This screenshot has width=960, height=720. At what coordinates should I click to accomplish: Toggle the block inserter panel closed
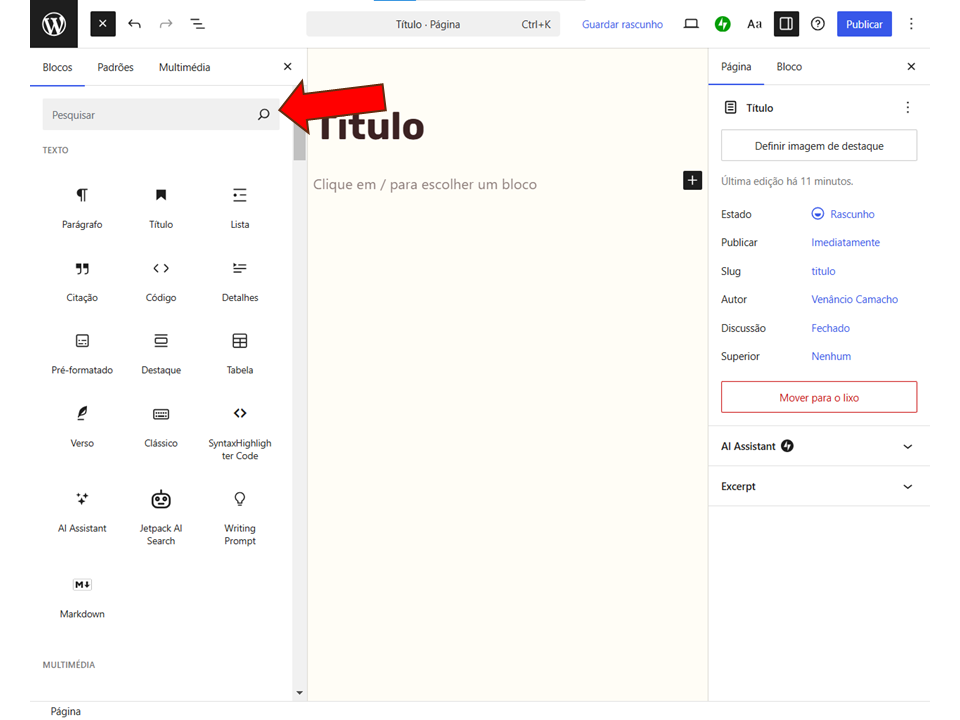pyautogui.click(x=103, y=24)
